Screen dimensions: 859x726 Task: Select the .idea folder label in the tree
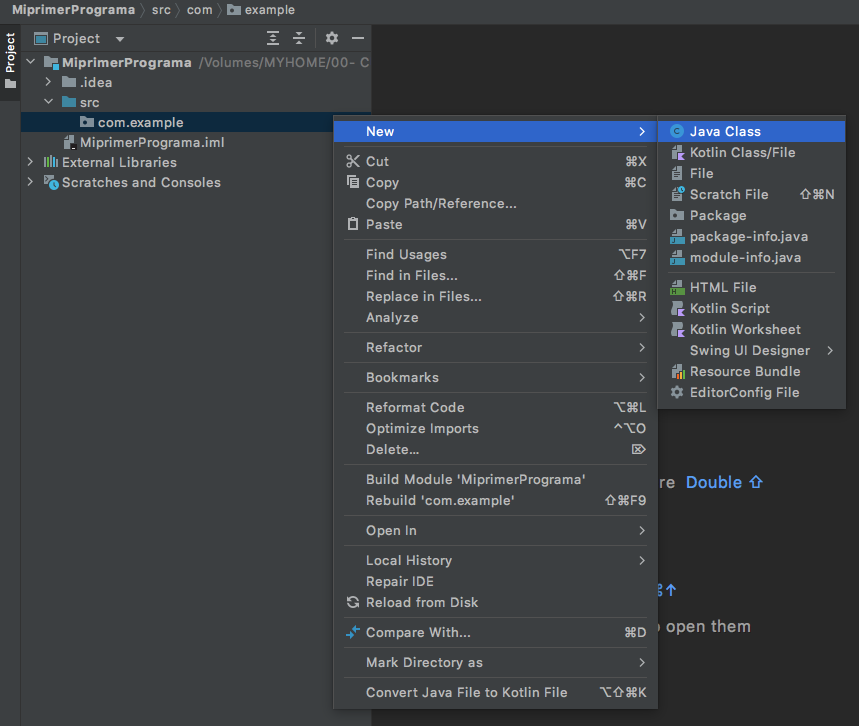(x=96, y=82)
